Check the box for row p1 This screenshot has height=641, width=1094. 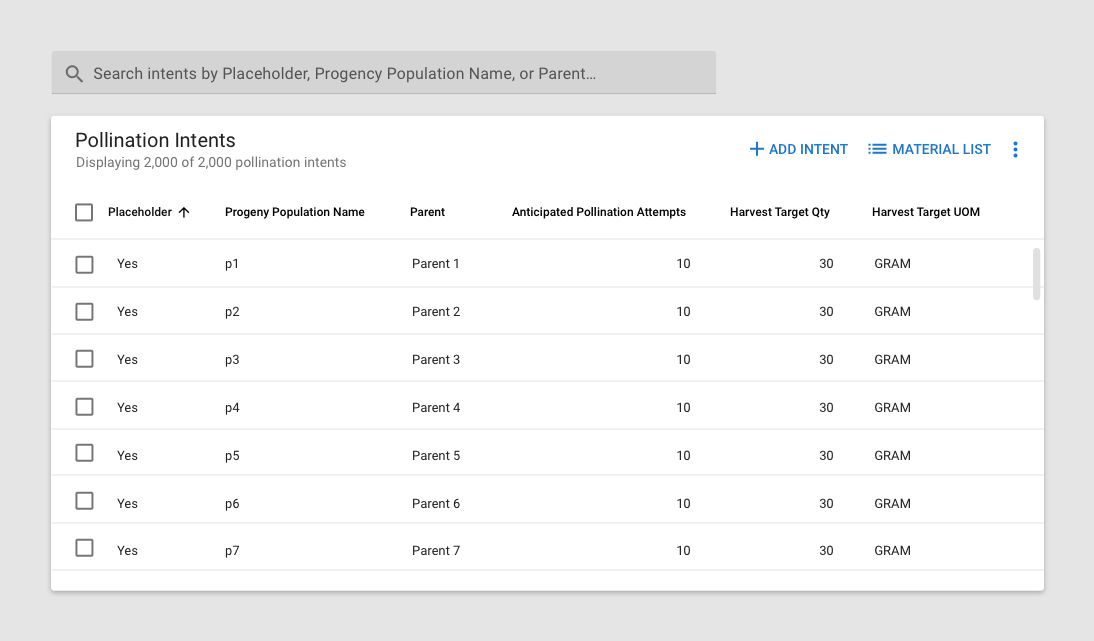pos(84,264)
